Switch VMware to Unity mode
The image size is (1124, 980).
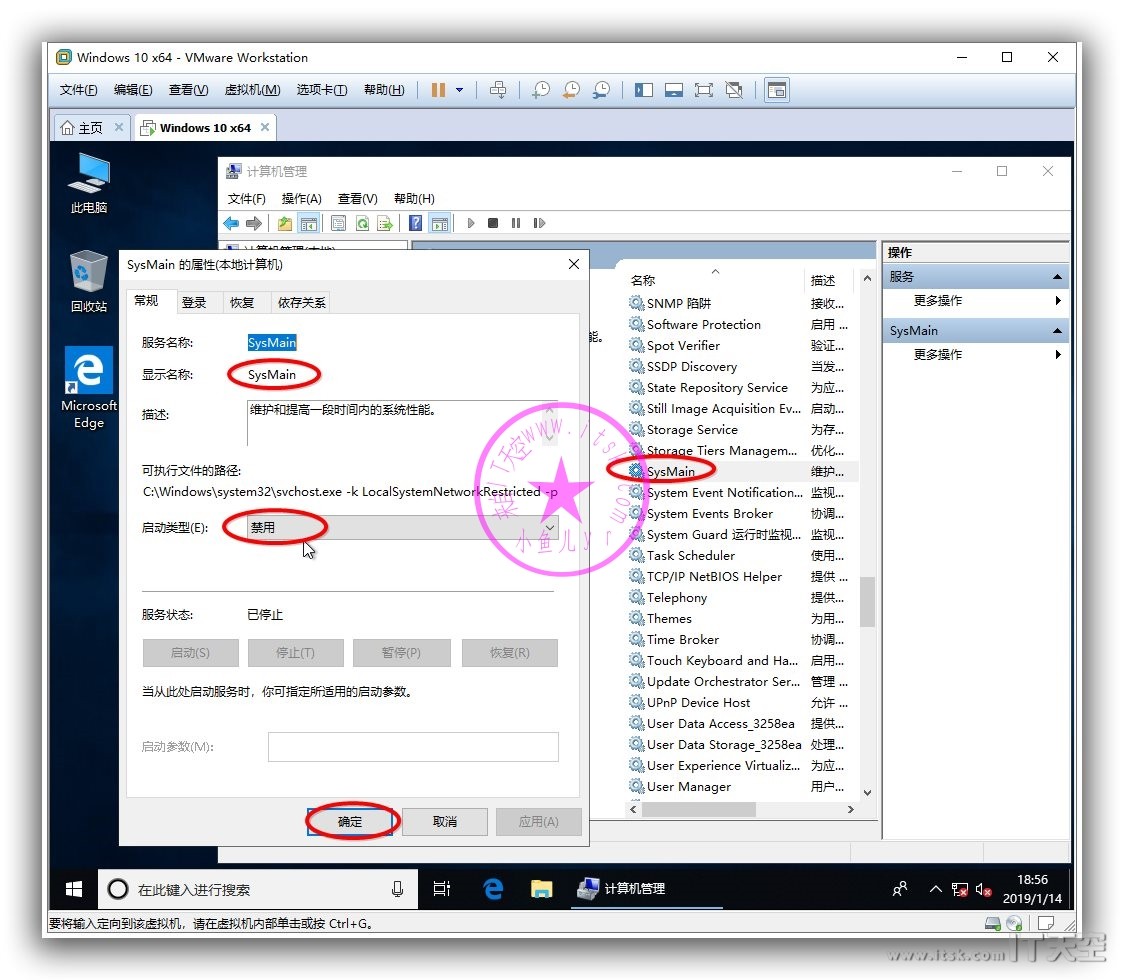734,90
